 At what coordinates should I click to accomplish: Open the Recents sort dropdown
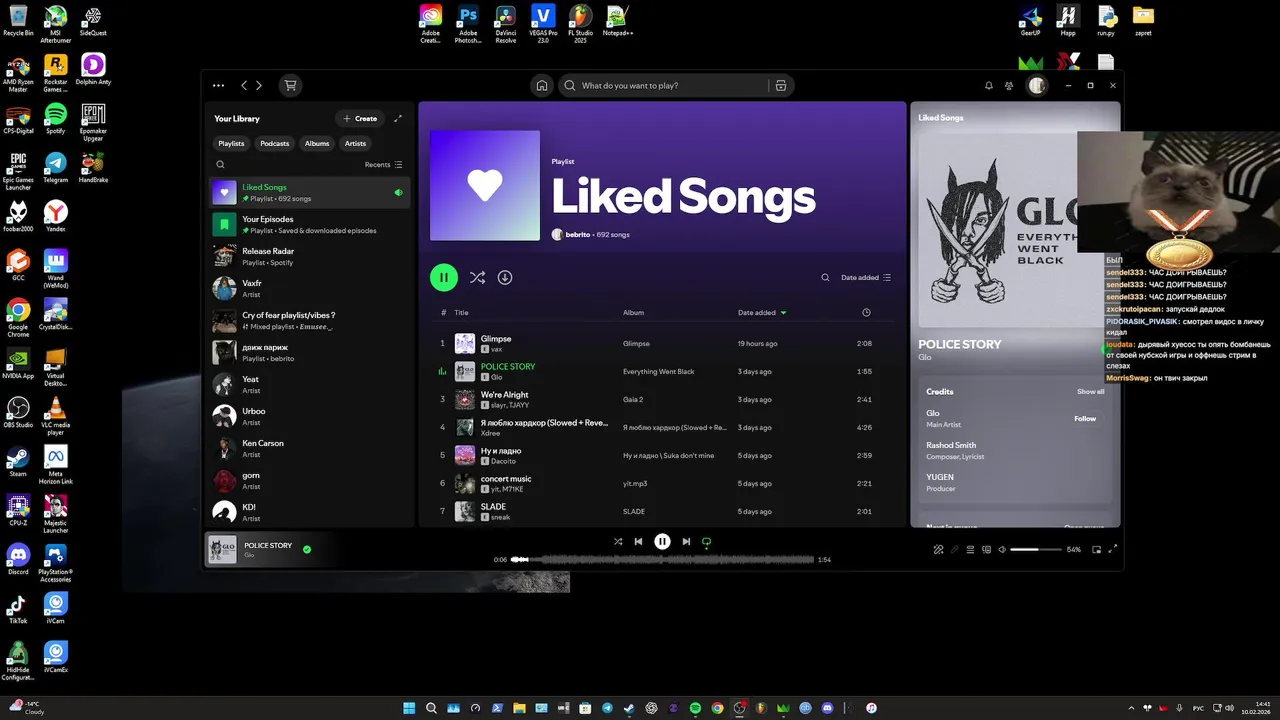click(x=383, y=165)
